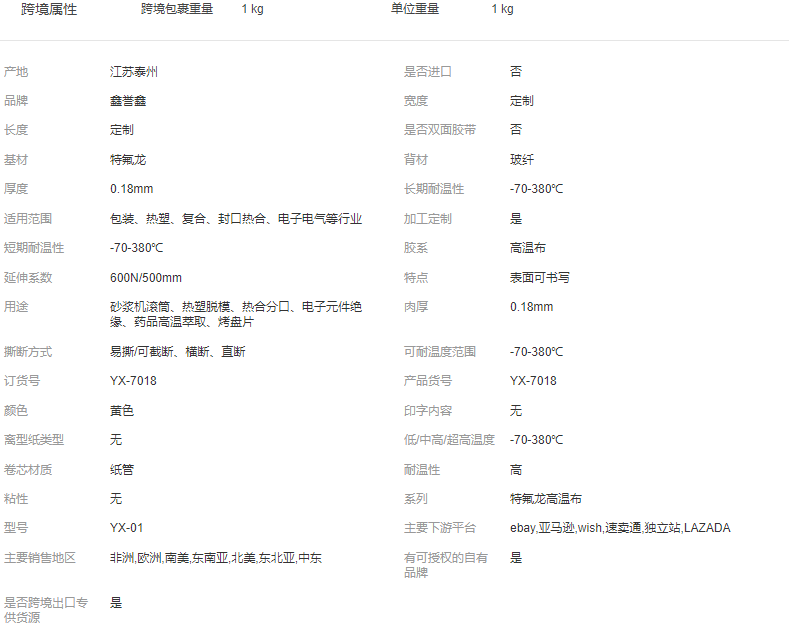
Task: Click the 短期耐温性 label
Action: pyautogui.click(x=34, y=248)
